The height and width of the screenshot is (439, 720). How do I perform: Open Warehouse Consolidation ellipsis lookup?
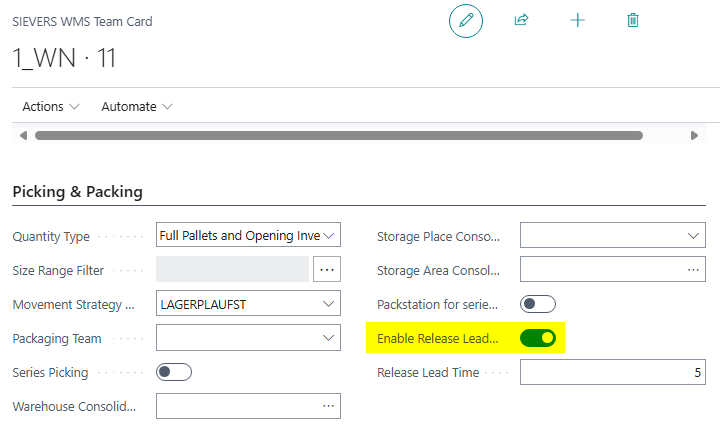327,406
